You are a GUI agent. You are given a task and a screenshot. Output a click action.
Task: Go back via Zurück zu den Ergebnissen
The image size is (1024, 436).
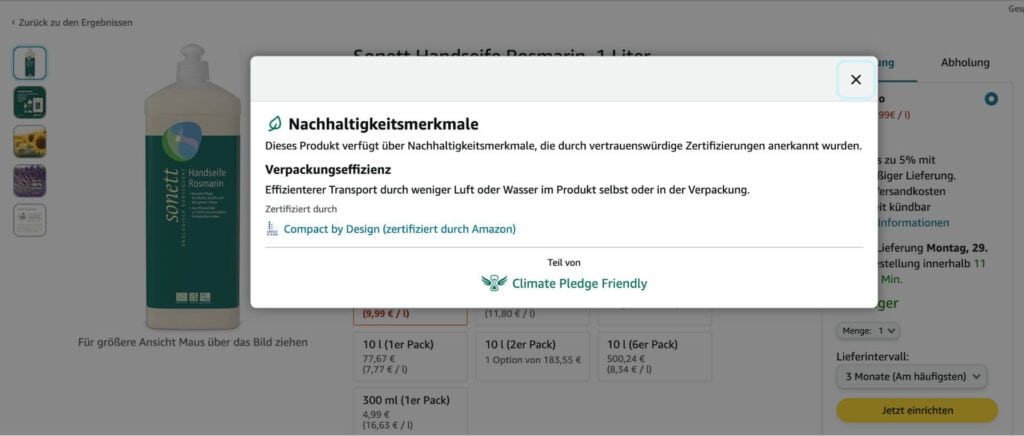[72, 22]
